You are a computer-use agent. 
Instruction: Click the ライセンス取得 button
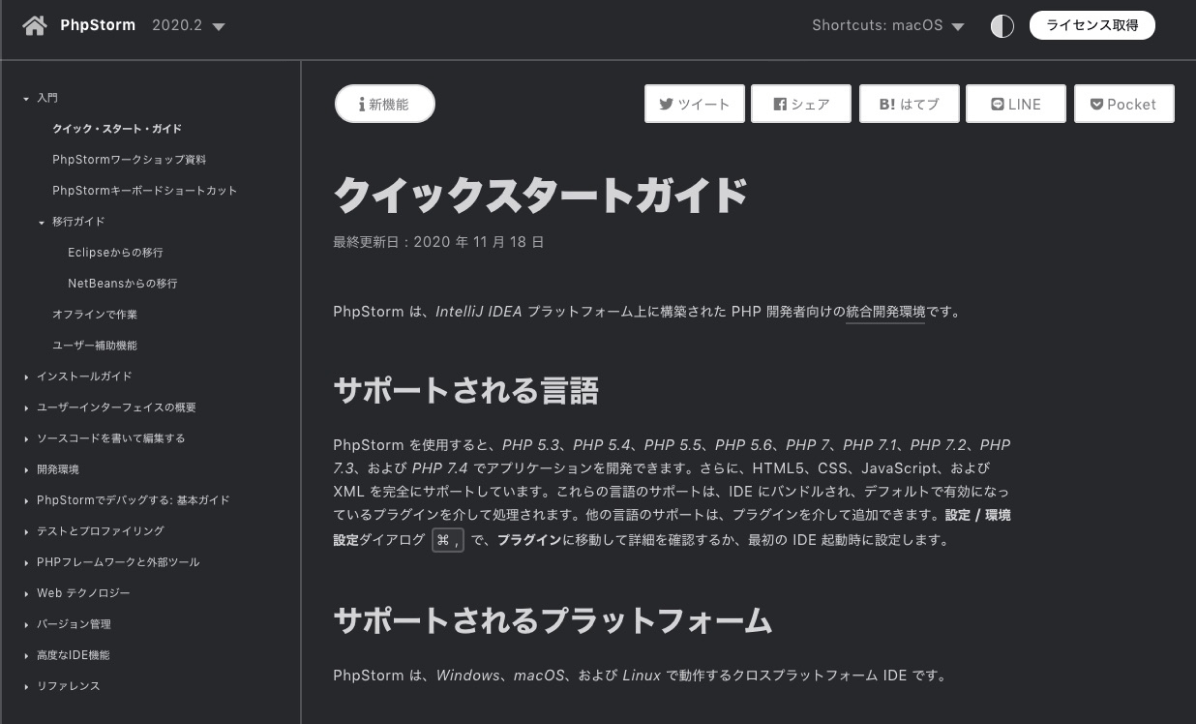pos(1092,26)
